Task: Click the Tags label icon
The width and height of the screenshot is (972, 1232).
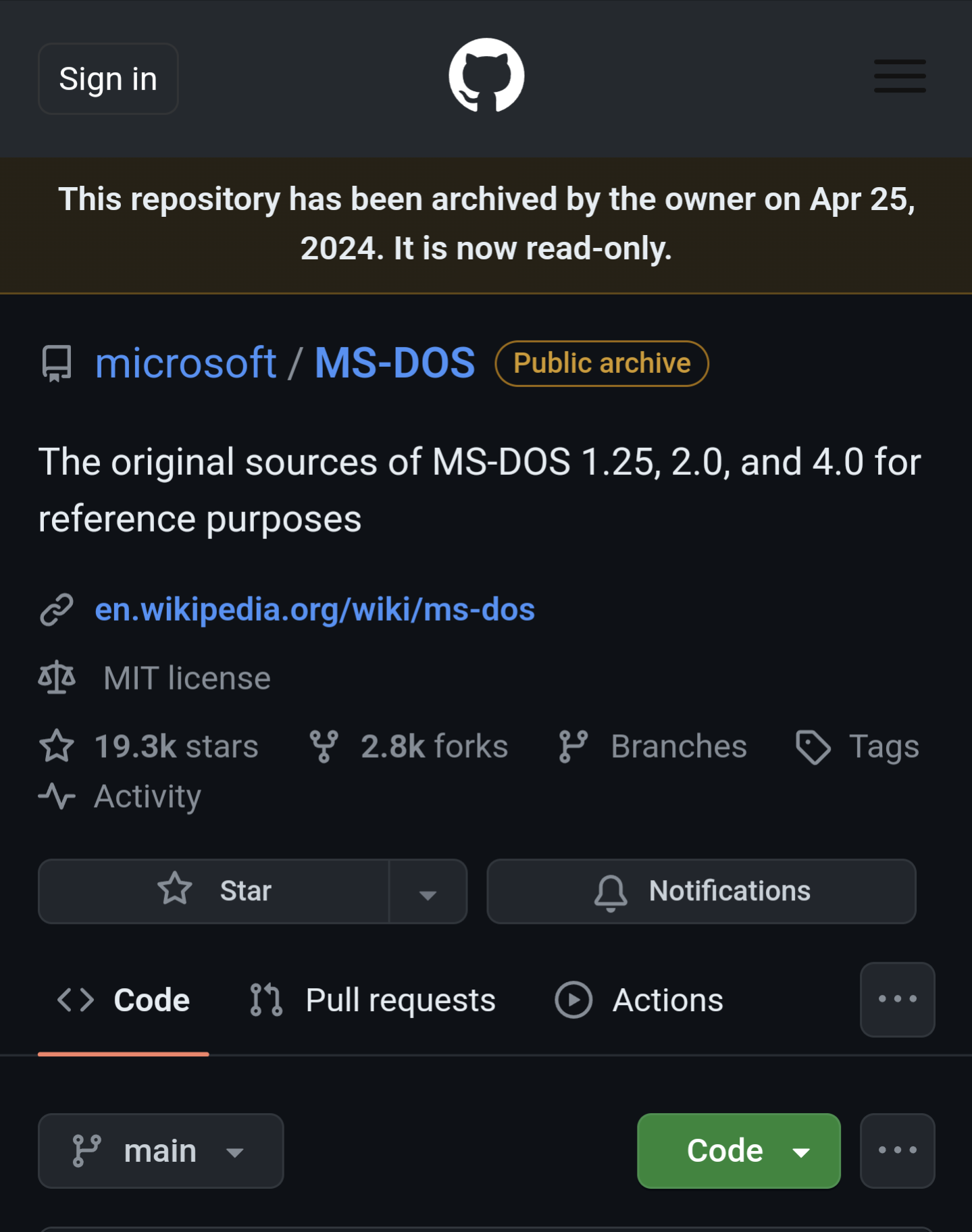Action: coord(813,747)
